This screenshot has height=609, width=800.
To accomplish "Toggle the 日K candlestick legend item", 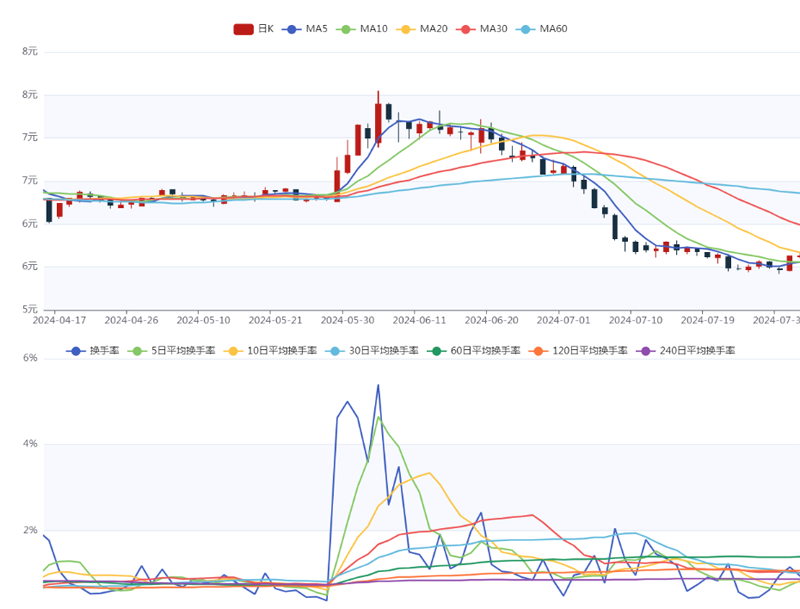I will point(253,29).
